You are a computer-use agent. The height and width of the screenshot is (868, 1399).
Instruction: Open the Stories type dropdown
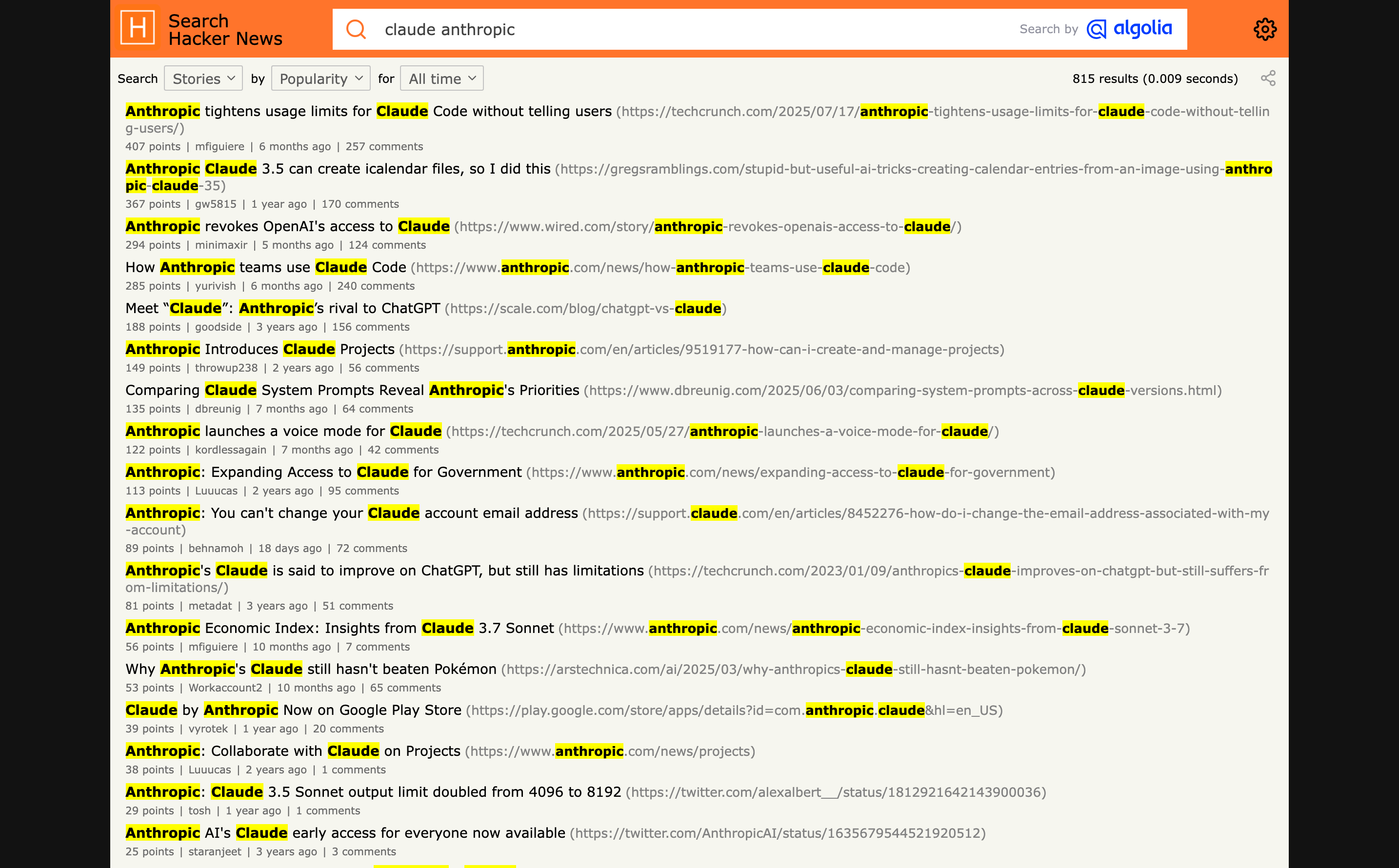pos(203,79)
